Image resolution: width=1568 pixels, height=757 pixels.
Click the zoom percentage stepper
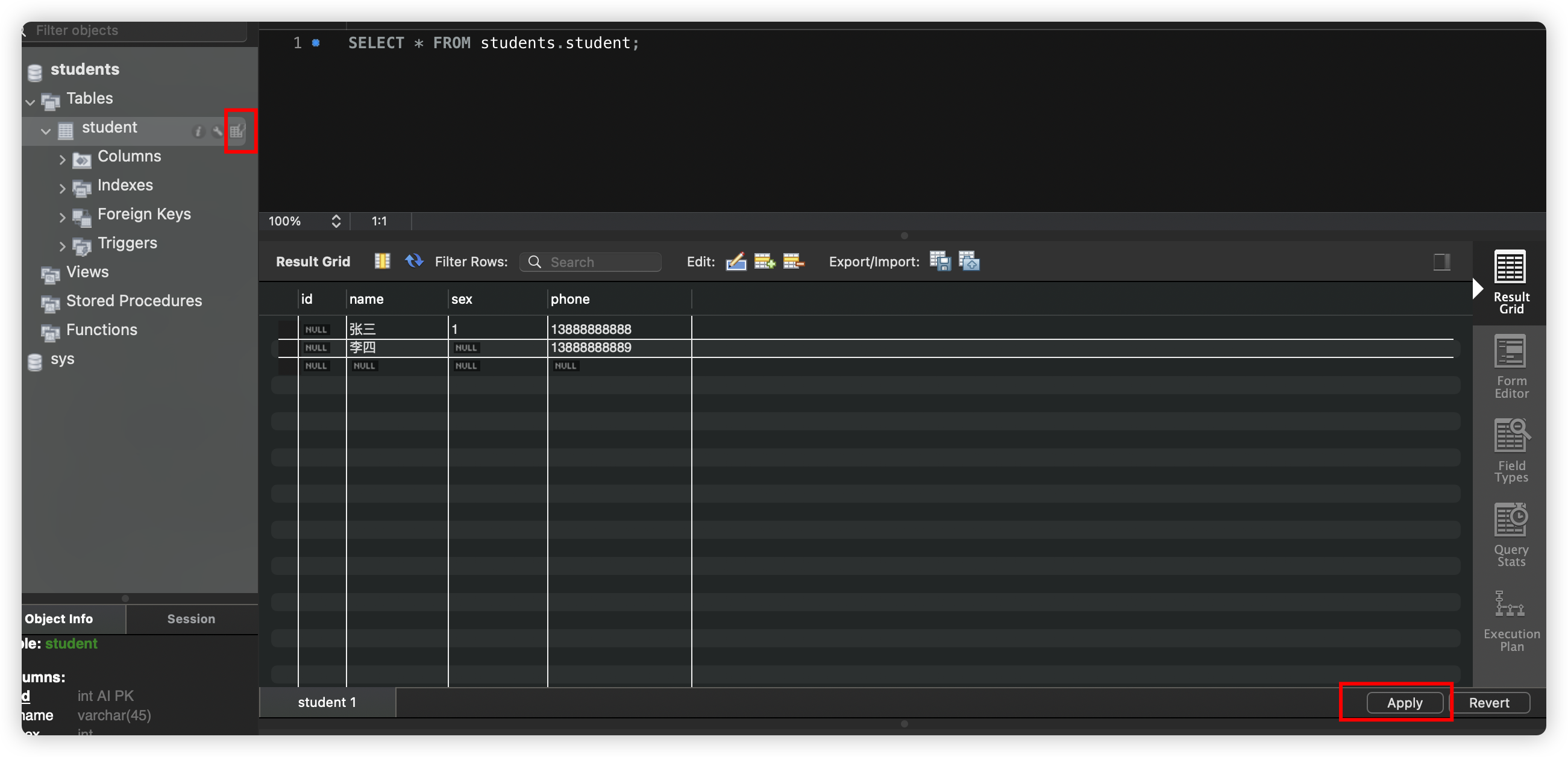(336, 221)
